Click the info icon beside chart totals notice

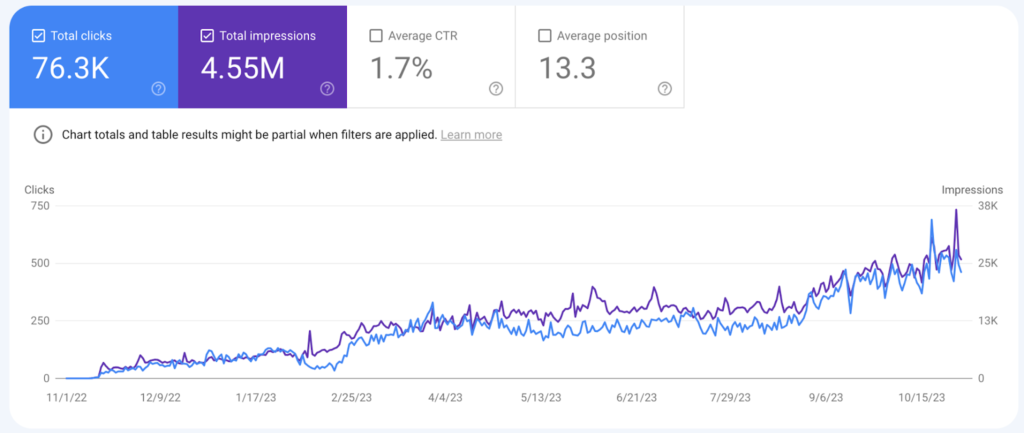pyautogui.click(x=43, y=135)
